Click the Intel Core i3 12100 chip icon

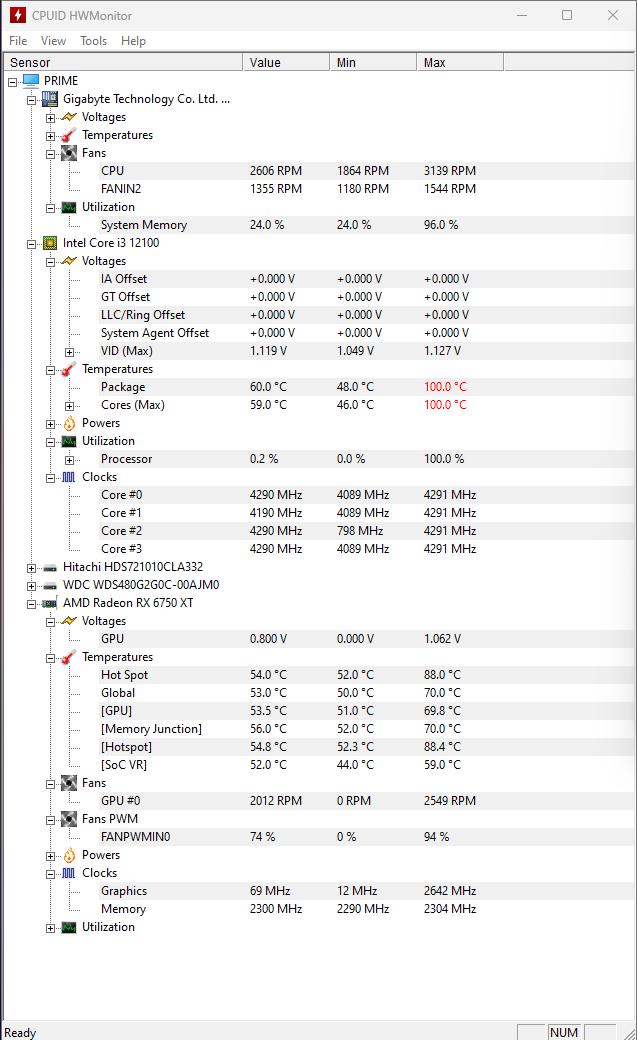coord(50,243)
